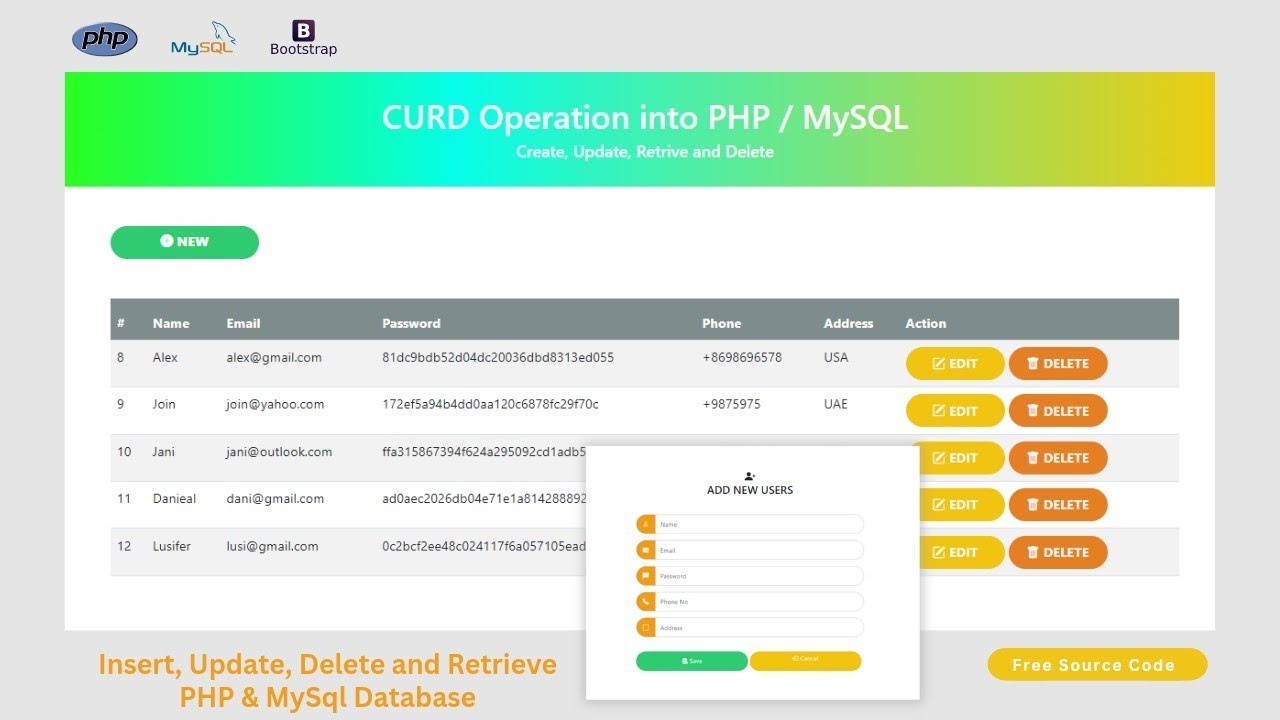The image size is (1280, 720).
Task: Delete the Lusifer row
Action: pos(1058,552)
